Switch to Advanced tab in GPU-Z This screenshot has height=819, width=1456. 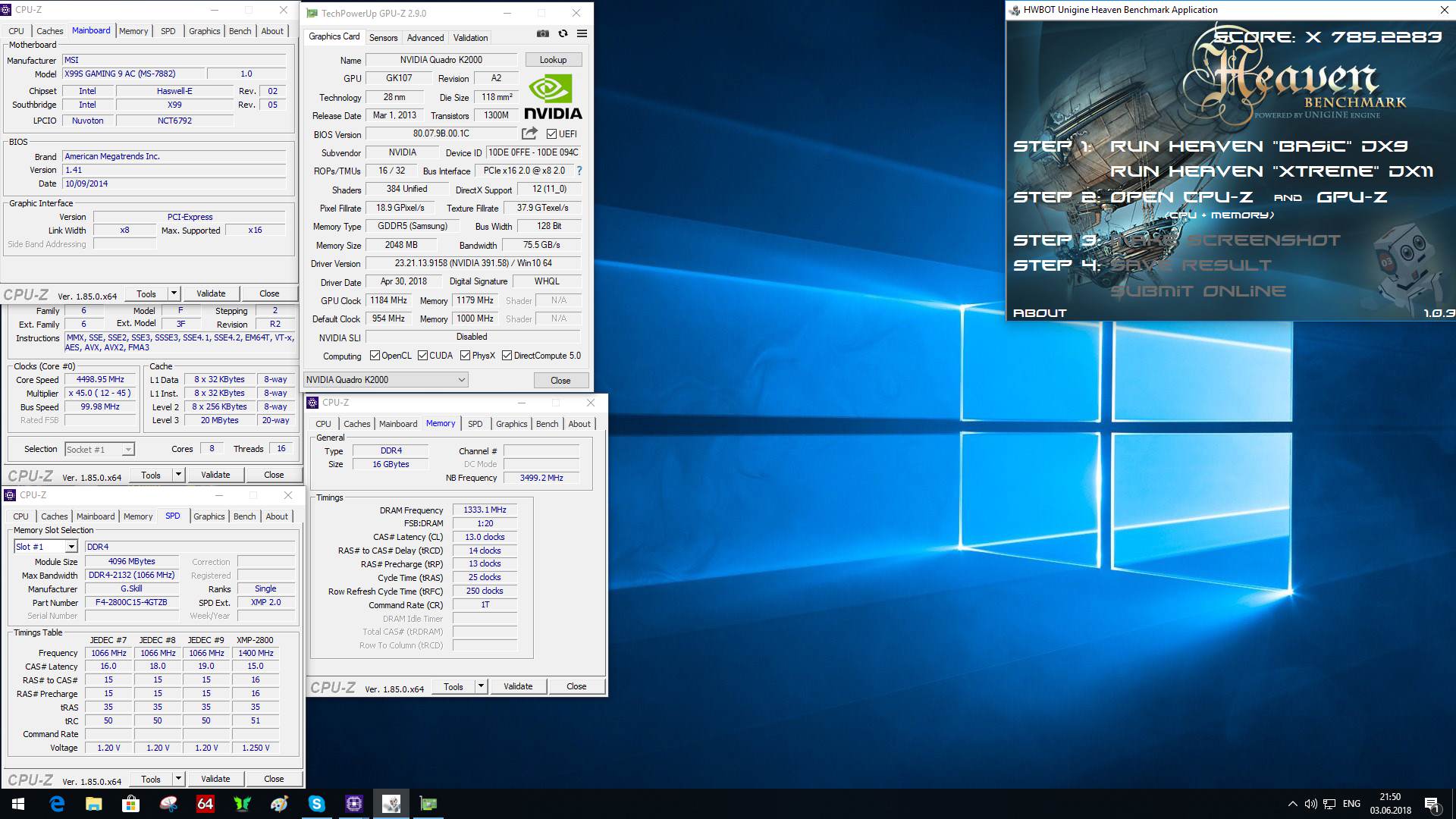425,38
